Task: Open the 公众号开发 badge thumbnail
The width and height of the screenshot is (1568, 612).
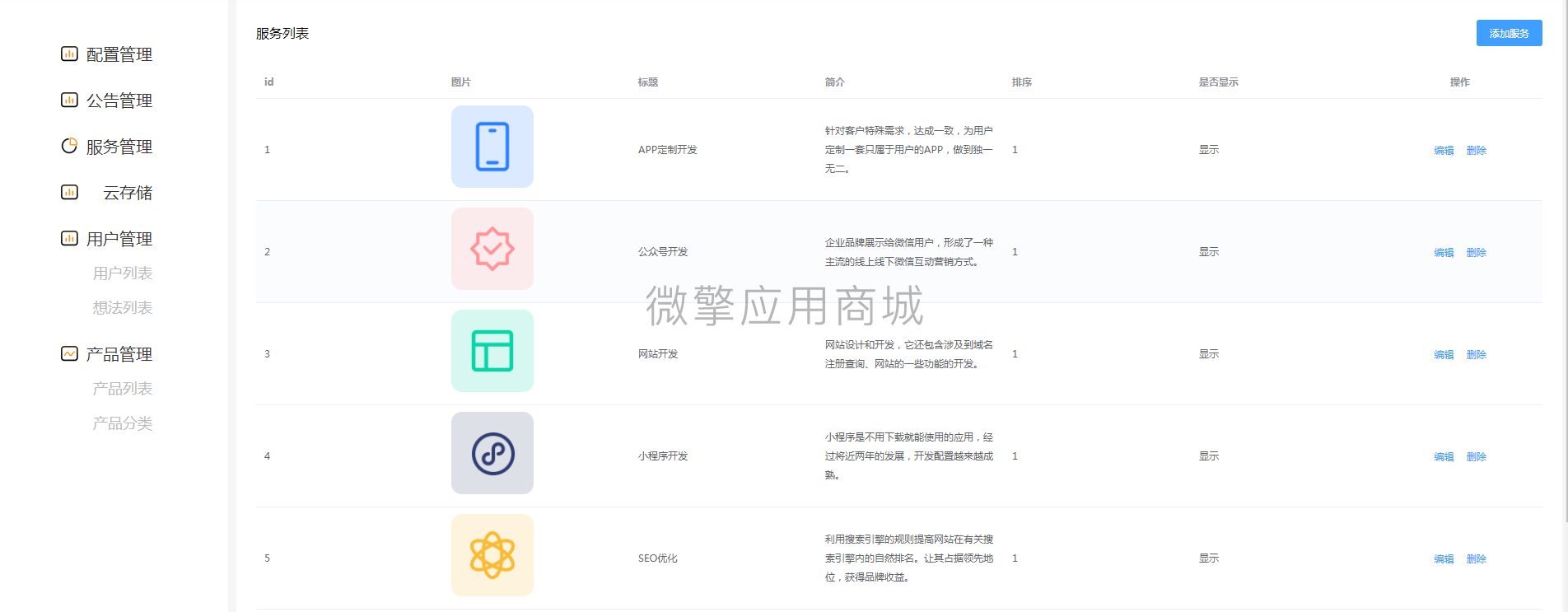Action: 492,249
